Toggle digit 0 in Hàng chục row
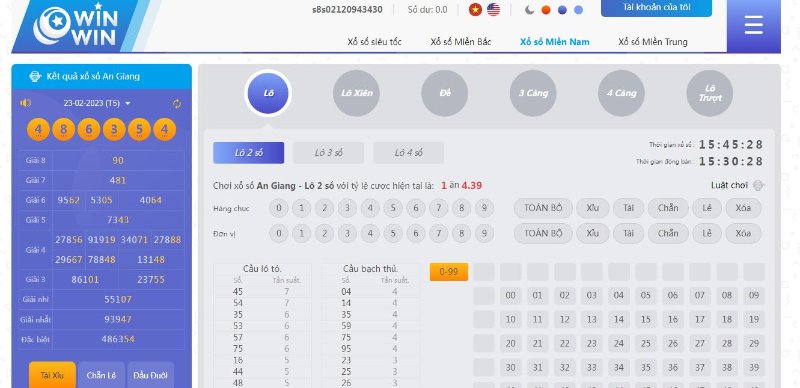800x388 pixels. click(x=279, y=208)
